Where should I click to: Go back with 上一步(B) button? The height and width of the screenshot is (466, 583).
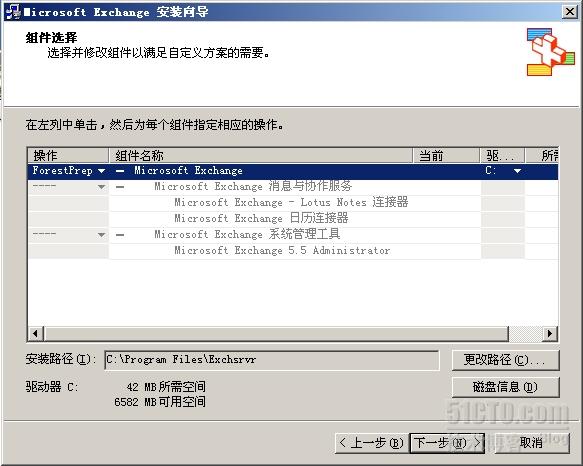371,443
